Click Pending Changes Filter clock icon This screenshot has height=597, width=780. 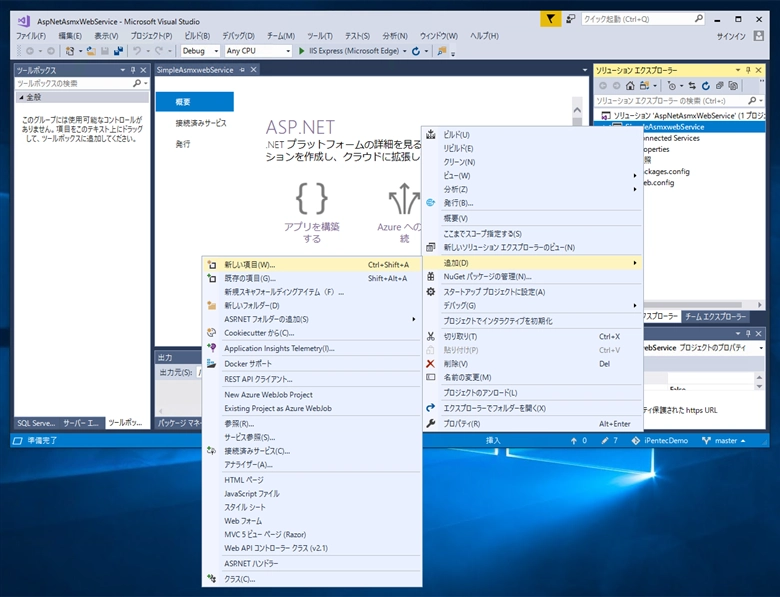click(672, 86)
